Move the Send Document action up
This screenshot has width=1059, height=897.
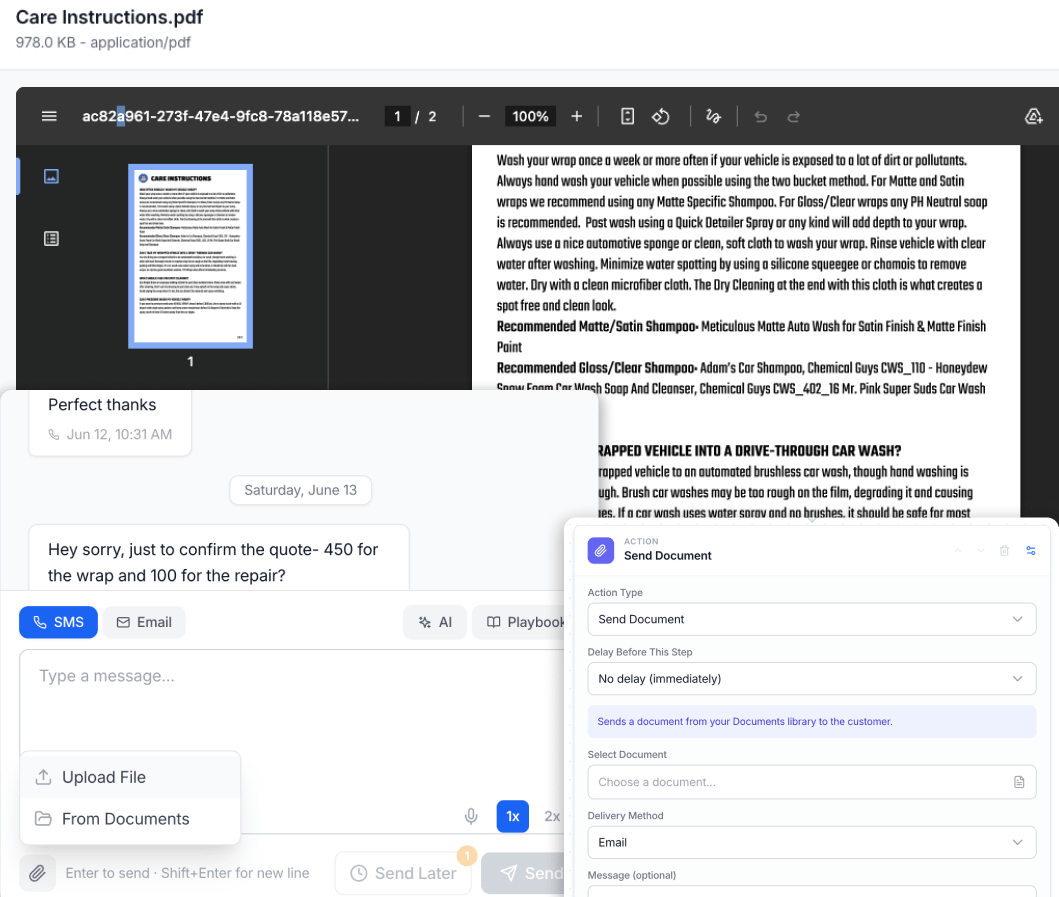pos(958,550)
